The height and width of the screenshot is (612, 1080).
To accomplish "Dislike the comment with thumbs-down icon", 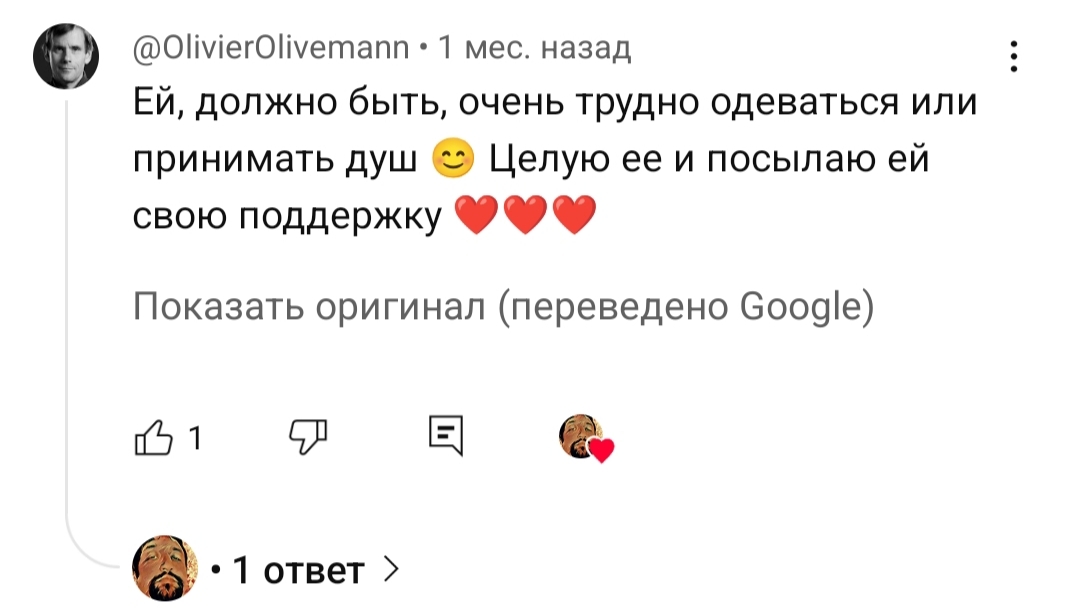I will coord(304,436).
